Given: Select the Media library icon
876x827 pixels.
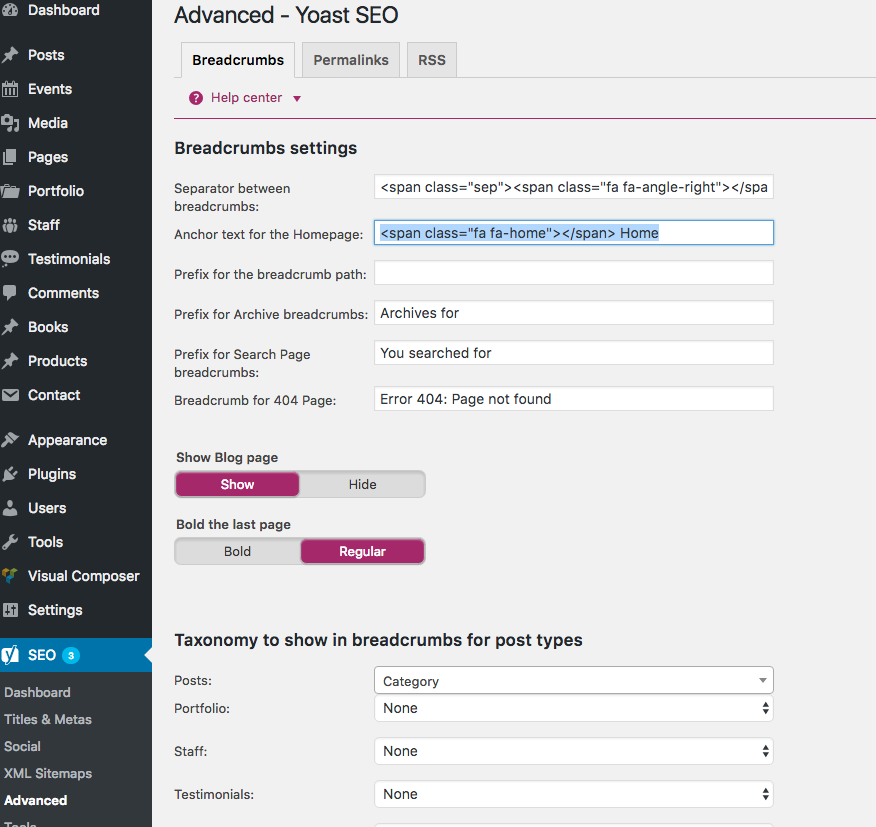Looking at the screenshot, I should click(x=12, y=122).
